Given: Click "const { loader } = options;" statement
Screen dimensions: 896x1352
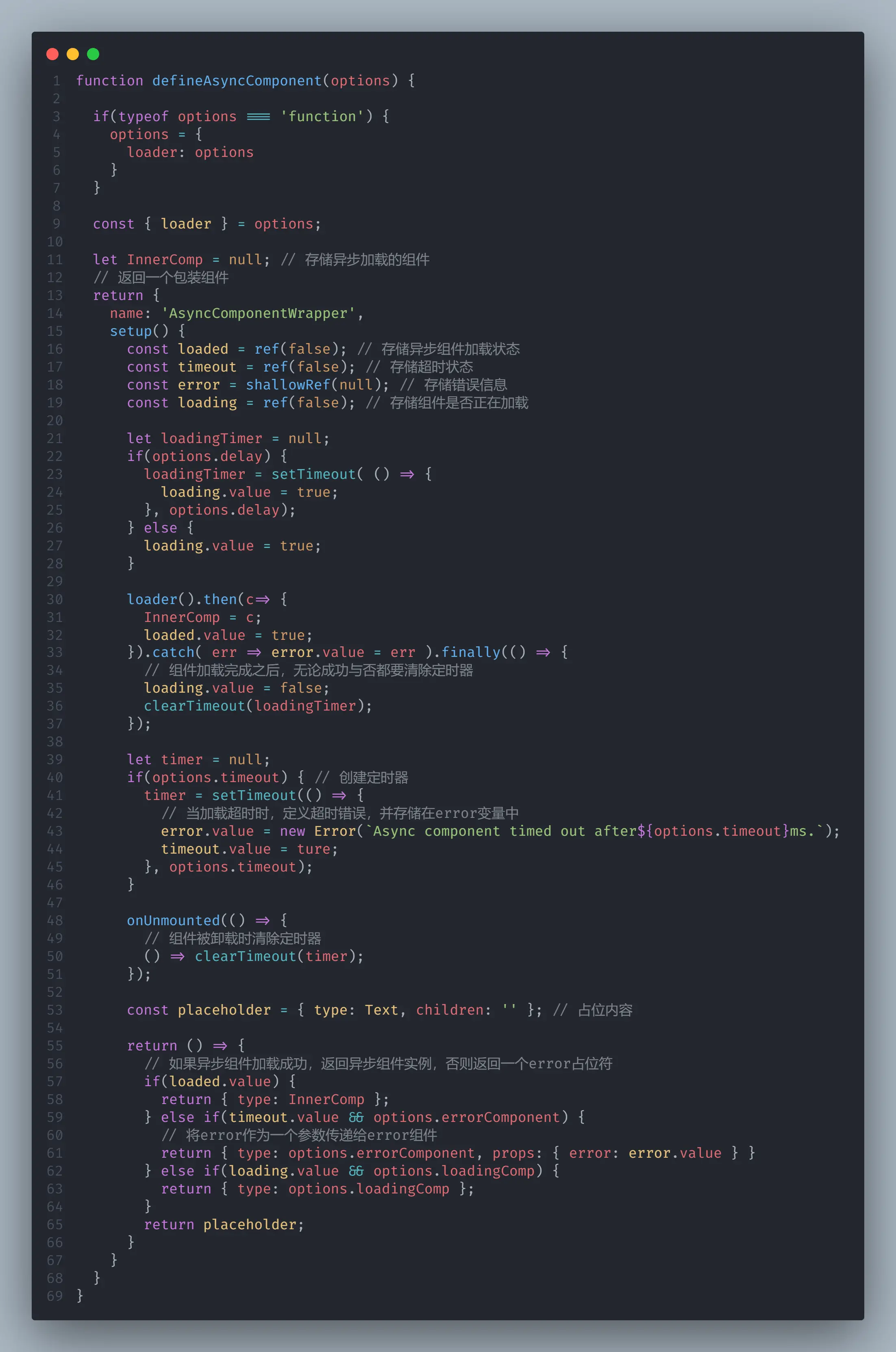Looking at the screenshot, I should tap(207, 224).
